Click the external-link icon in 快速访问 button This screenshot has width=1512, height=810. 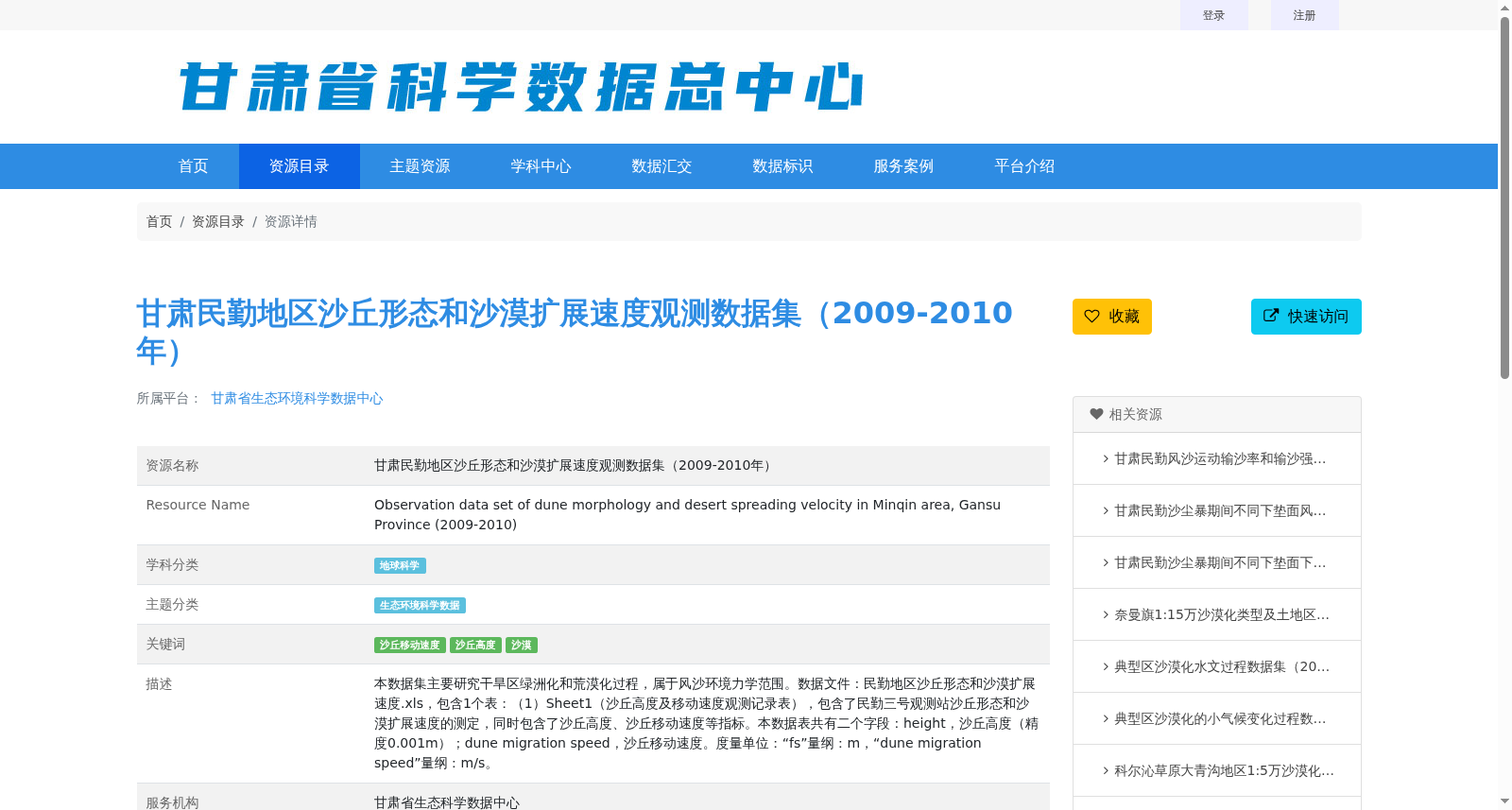(x=1271, y=316)
